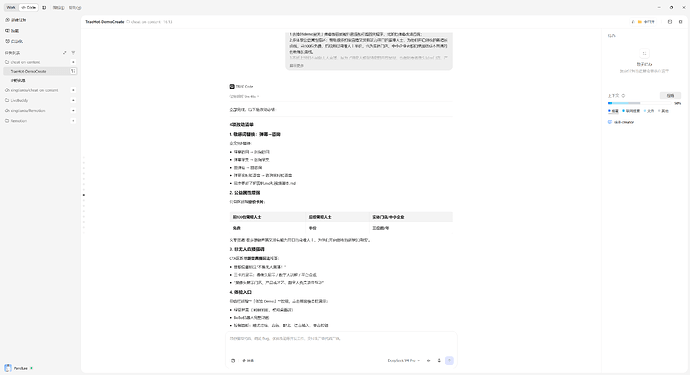The height and width of the screenshot is (375, 690).
Task: Collapse the 'cheat on content' folder arrow
Action: [73, 62]
